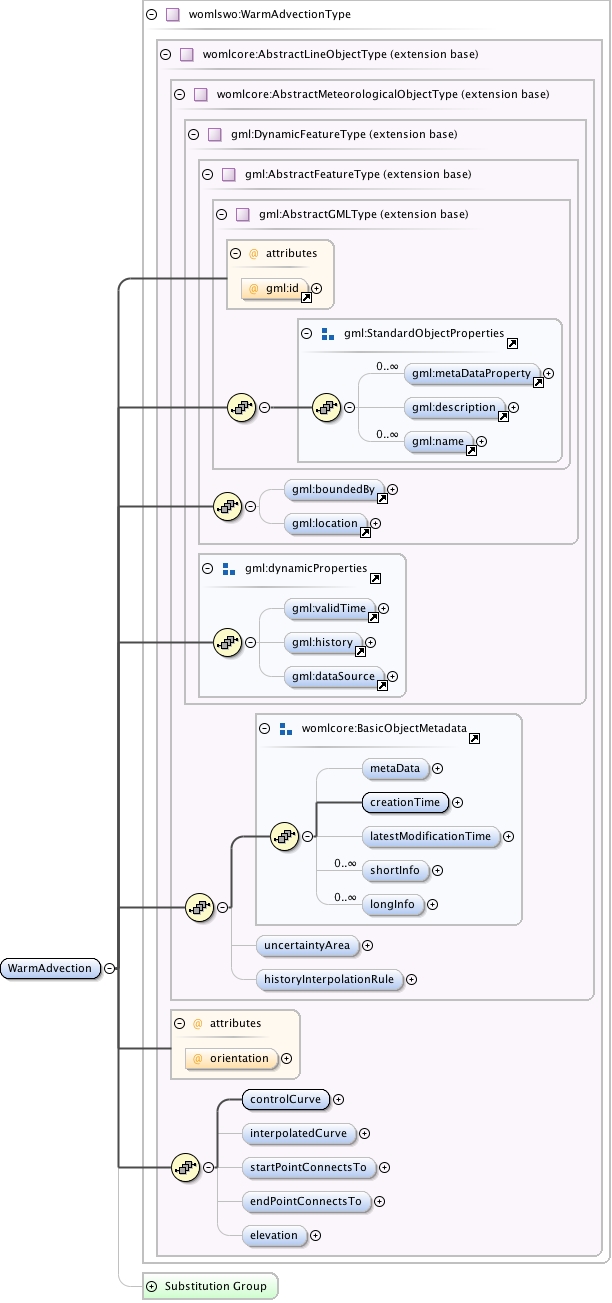Image resolution: width=612 pixels, height=1303 pixels.
Task: Expand gml:location with its plus button
Action: (377, 524)
